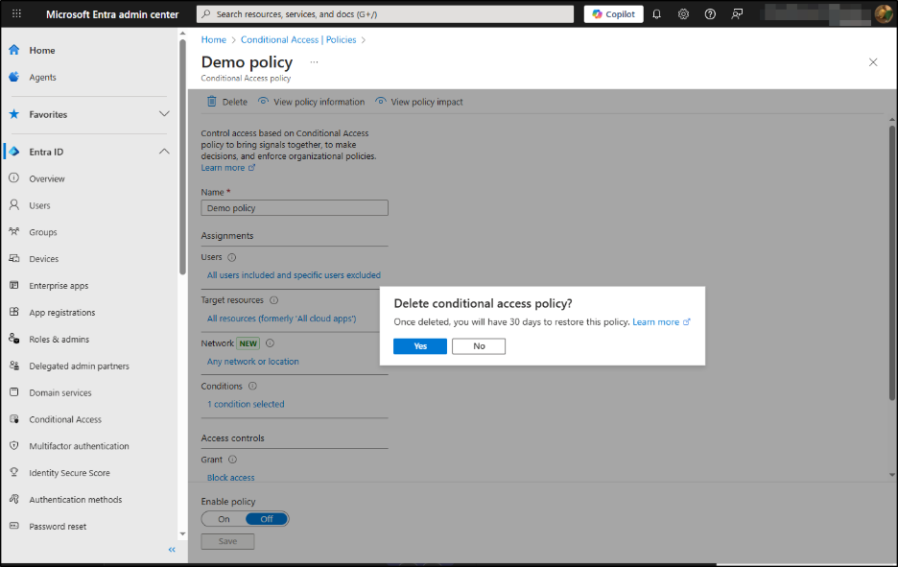
Task: Click the search resources box
Action: coord(385,14)
